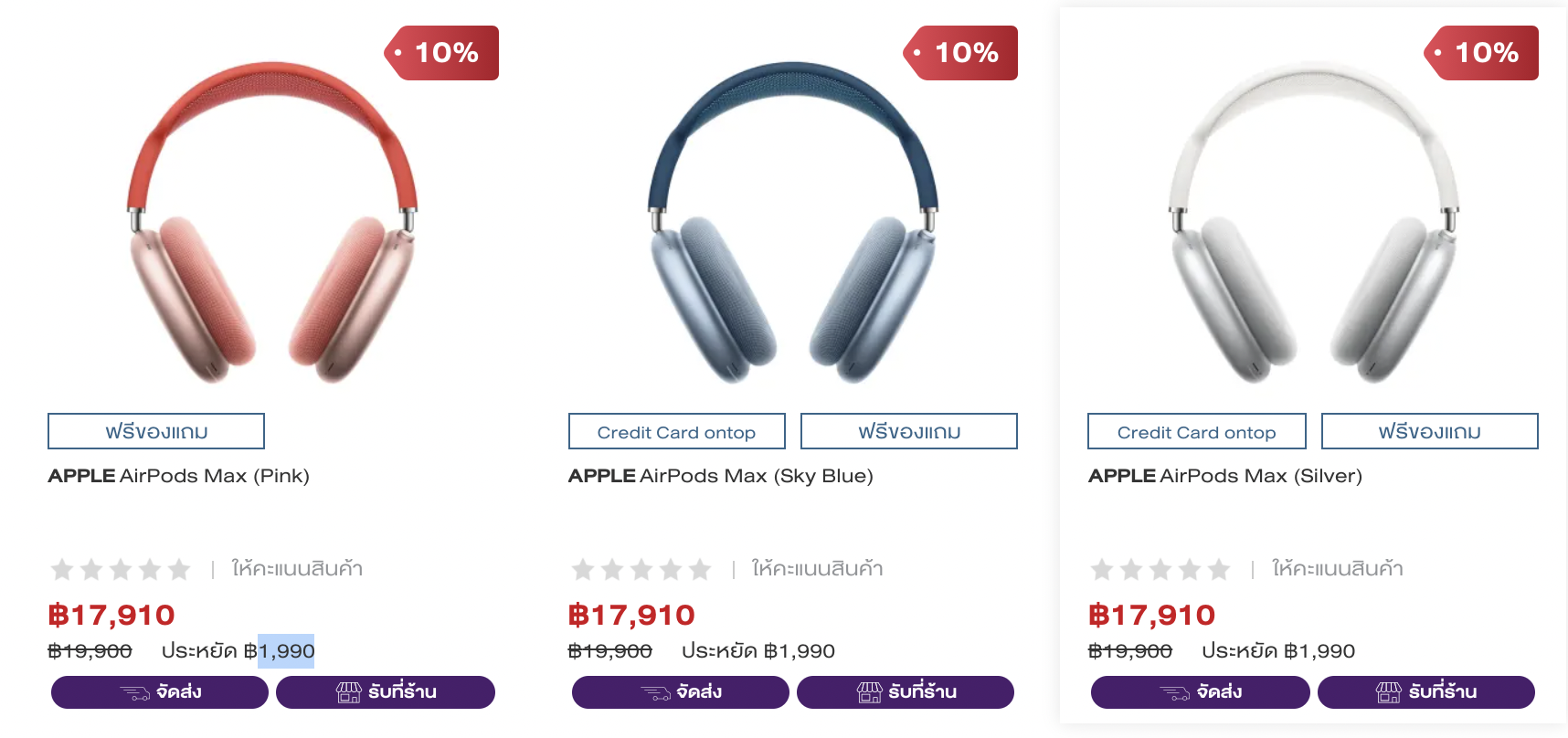The width and height of the screenshot is (1568, 738).
Task: Choose store pickup (รับที่ร้าน) for Sky Blue AirPods Max
Action: coord(905,692)
